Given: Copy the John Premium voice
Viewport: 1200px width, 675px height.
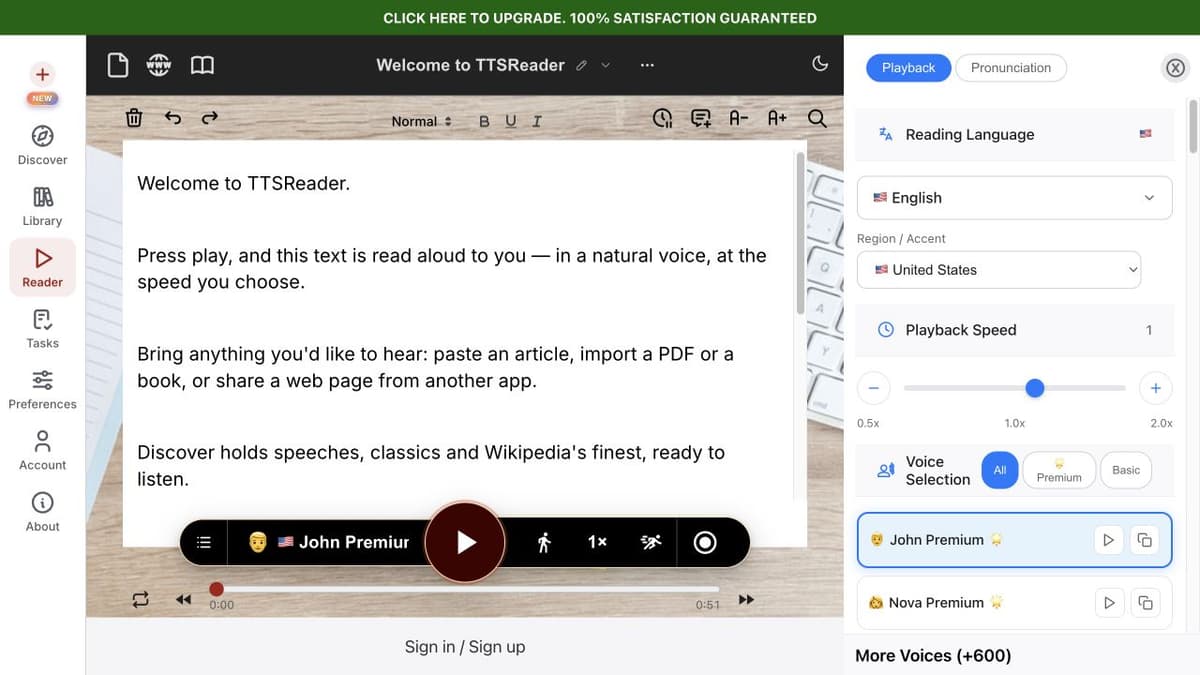Looking at the screenshot, I should click(x=1144, y=540).
